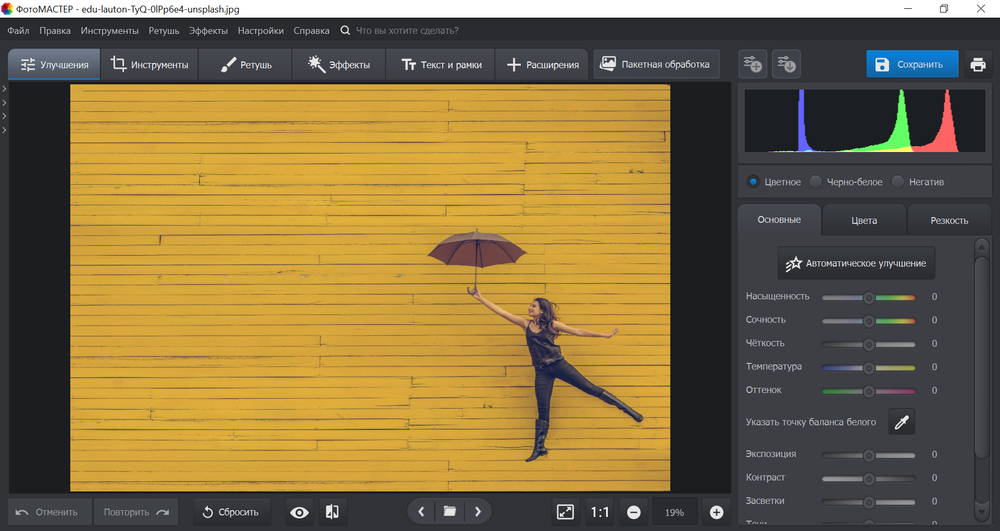Click the fit-to-screen zoom icon

pyautogui.click(x=565, y=512)
